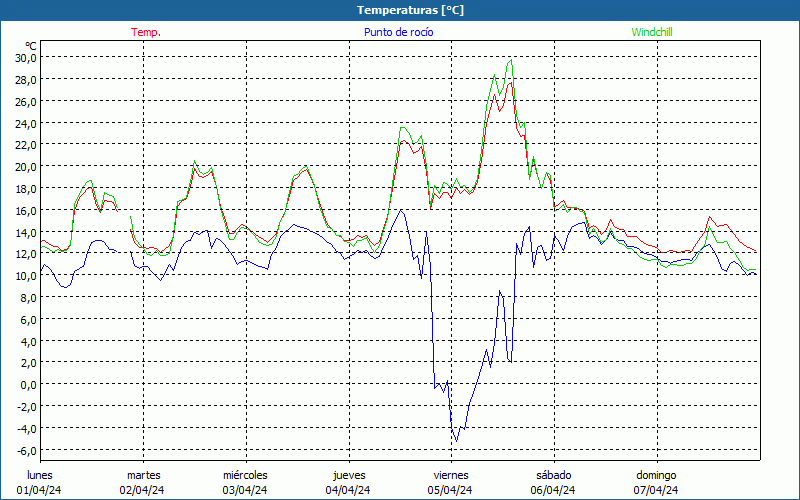Click the 01/04/24 date label
This screenshot has height=500, width=800.
tap(39, 490)
